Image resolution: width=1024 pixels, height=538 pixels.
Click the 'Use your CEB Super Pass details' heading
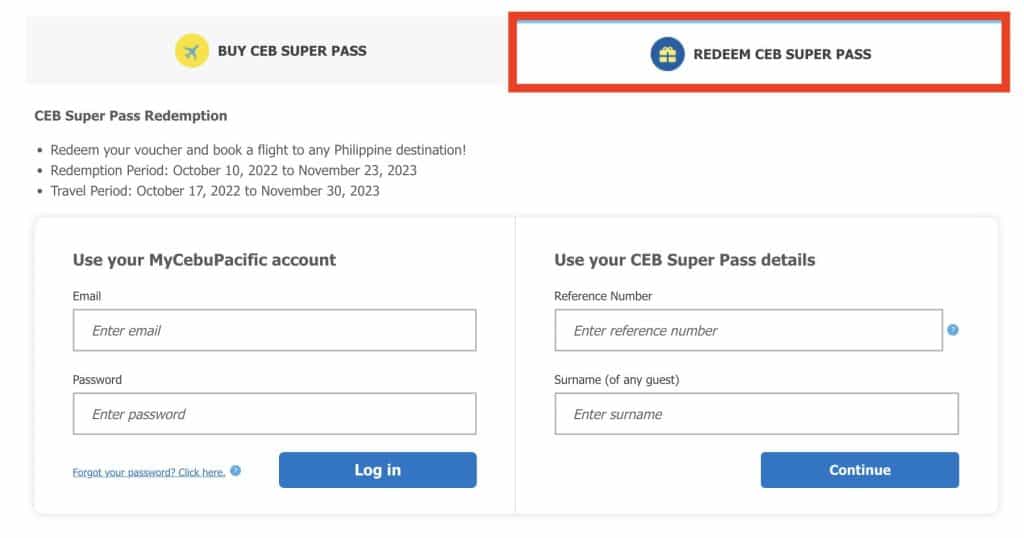684,260
